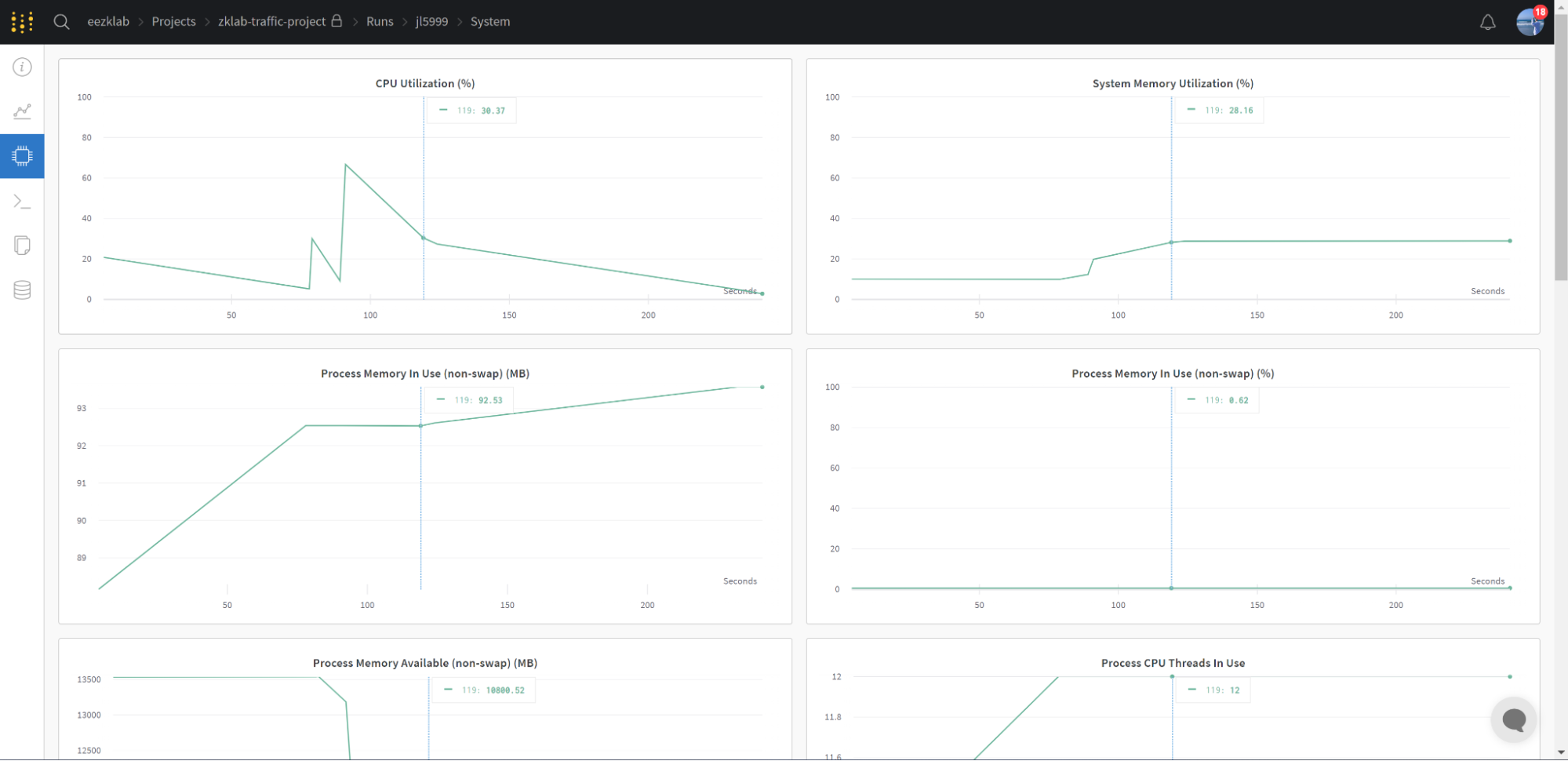Click tooltip value 10800.52

pos(505,690)
